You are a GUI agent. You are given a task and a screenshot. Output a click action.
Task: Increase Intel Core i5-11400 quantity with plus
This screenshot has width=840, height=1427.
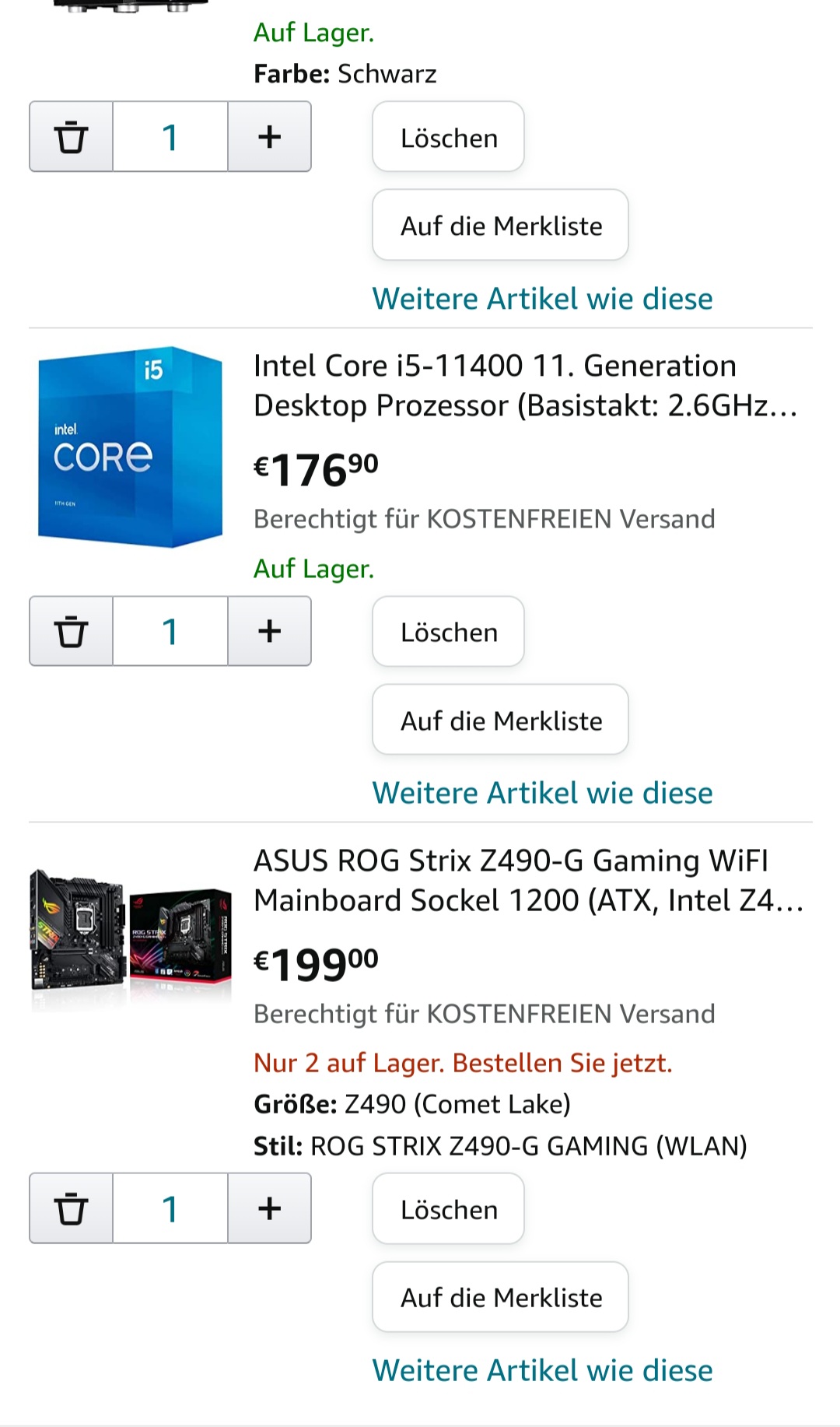pos(269,631)
